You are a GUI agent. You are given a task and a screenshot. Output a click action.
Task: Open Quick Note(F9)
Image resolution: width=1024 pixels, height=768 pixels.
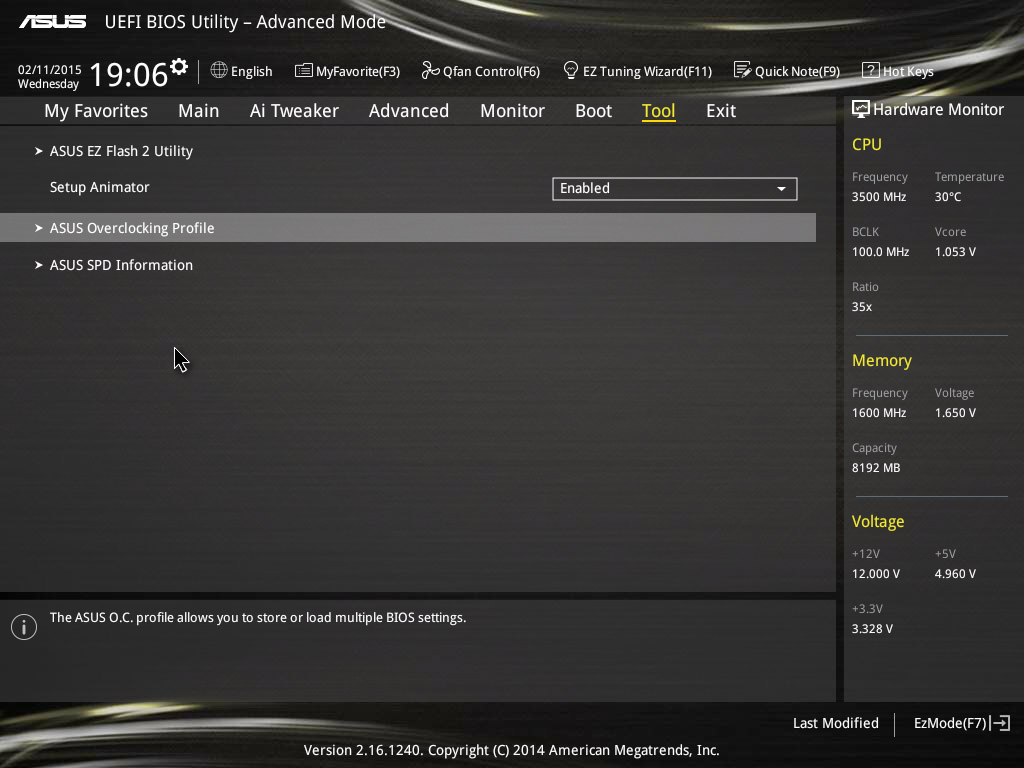797,71
